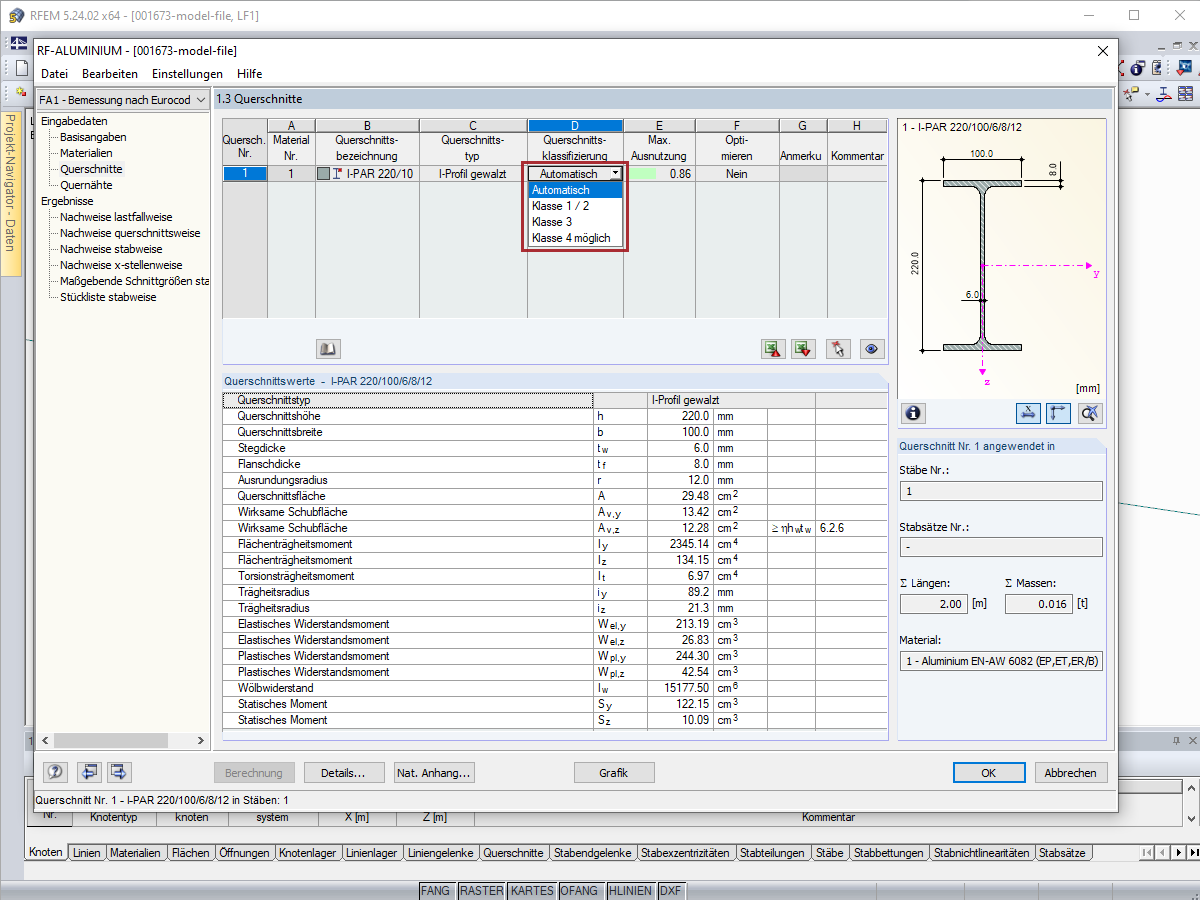Toggle HLINIEN guidelines in status bar
The image size is (1200, 900).
coord(630,890)
